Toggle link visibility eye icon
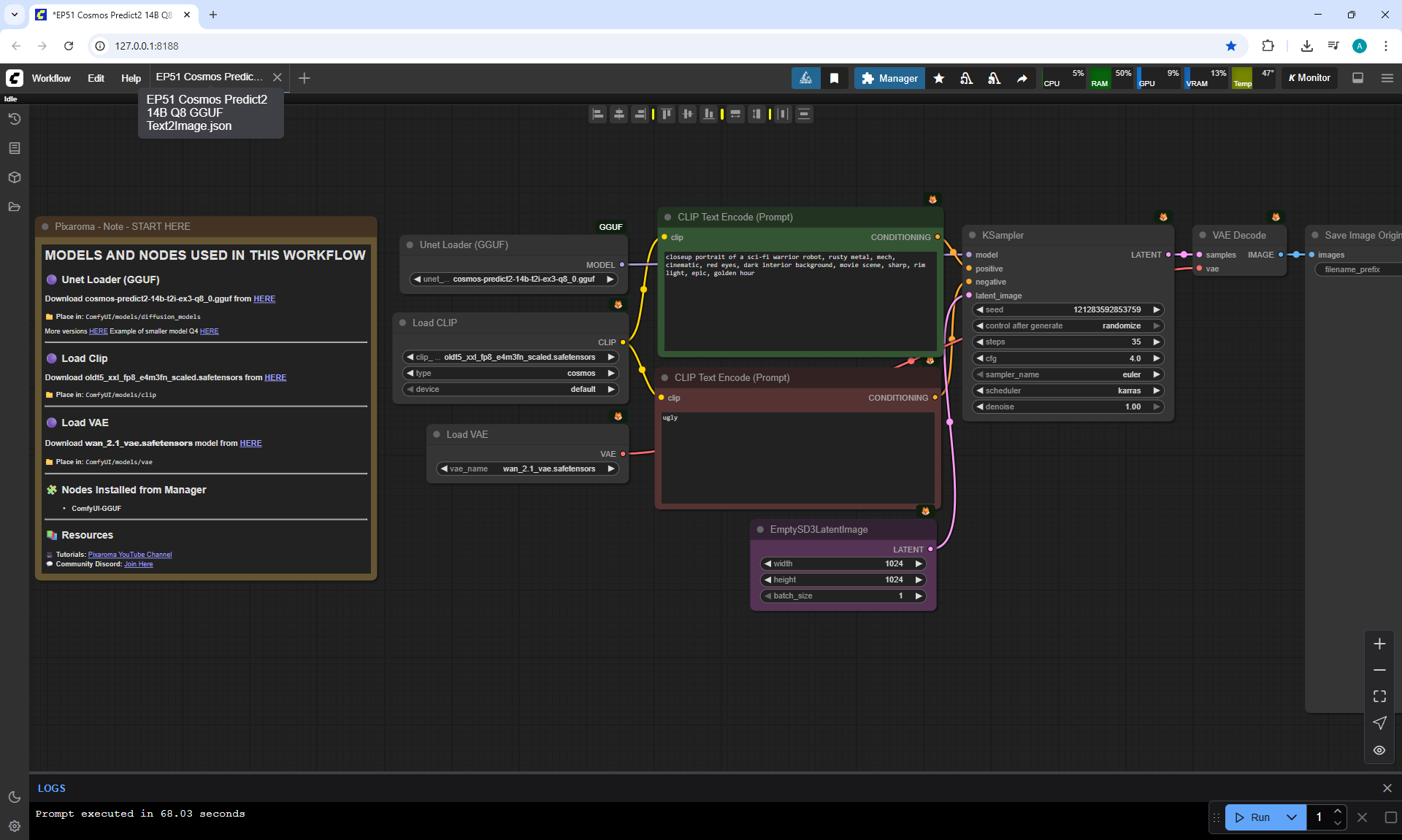The height and width of the screenshot is (840, 1402). click(1379, 750)
